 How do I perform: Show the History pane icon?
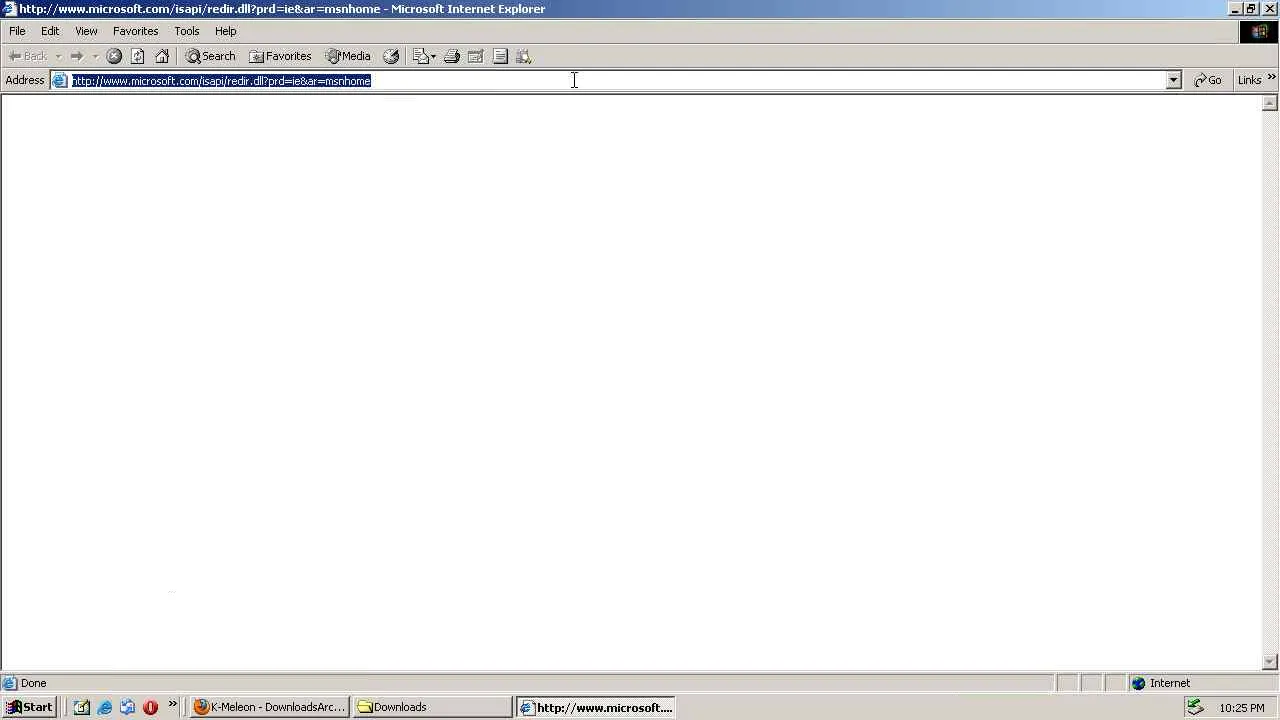pyautogui.click(x=391, y=56)
